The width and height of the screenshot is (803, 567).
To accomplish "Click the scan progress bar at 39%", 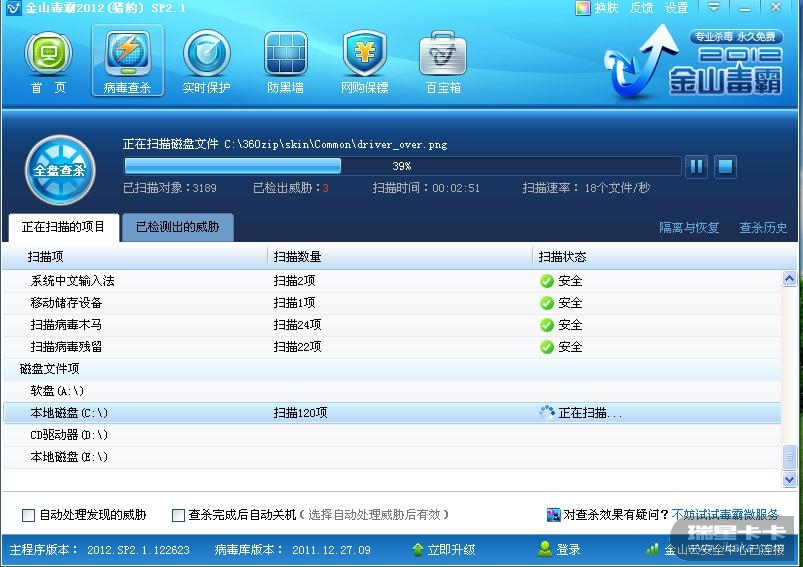I will pyautogui.click(x=402, y=166).
